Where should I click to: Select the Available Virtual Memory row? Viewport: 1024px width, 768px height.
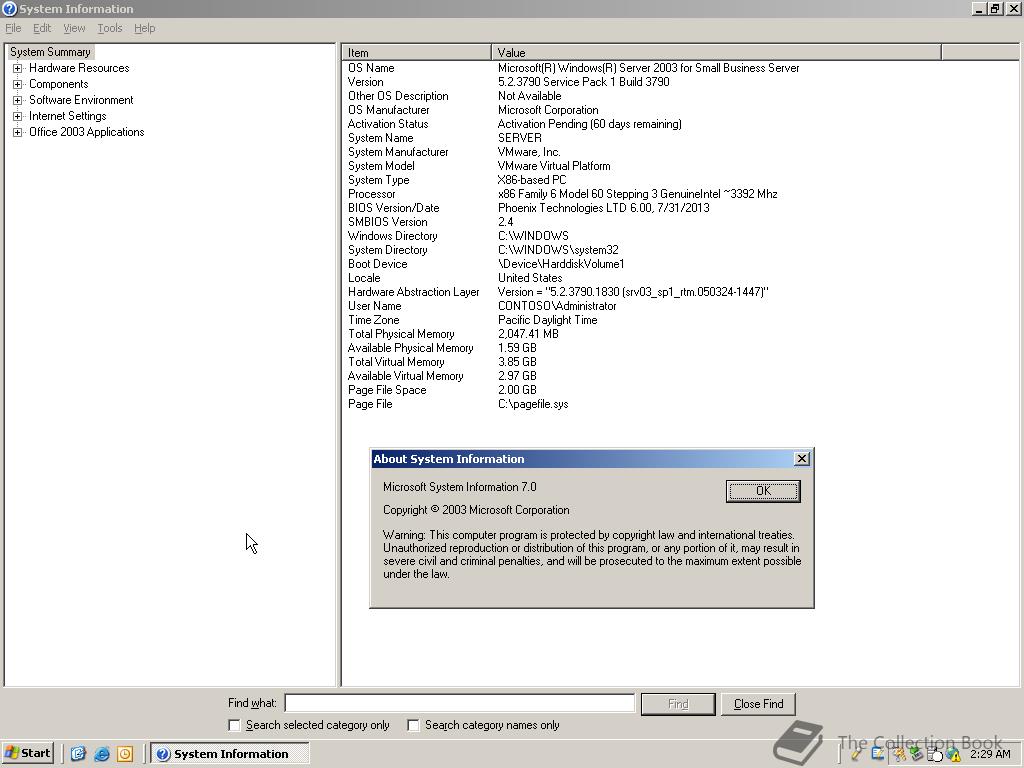pos(442,376)
